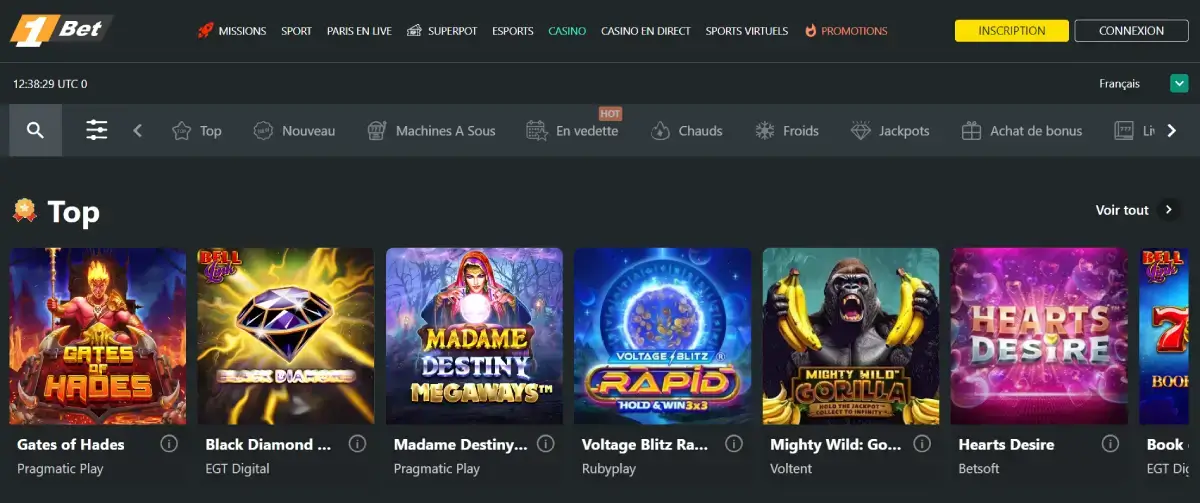Show info for Black Diamond game
The height and width of the screenshot is (503, 1200).
coord(357,443)
